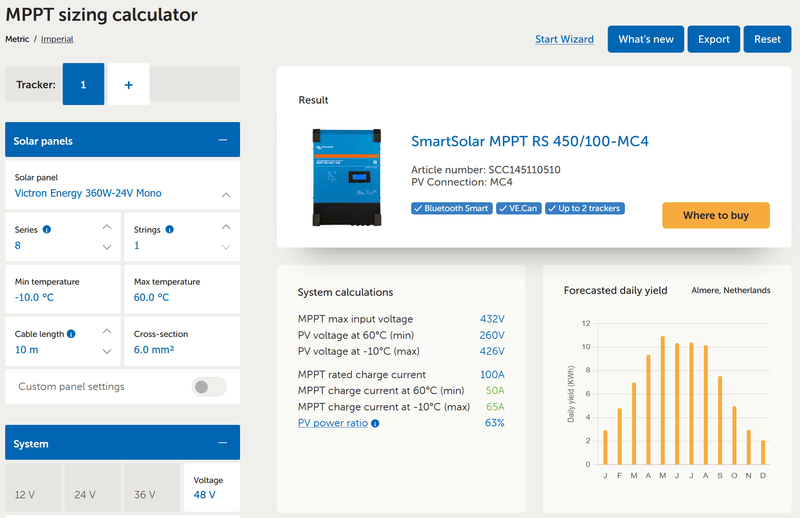The width and height of the screenshot is (800, 518).
Task: Click the Start Wizard link
Action: coord(564,39)
